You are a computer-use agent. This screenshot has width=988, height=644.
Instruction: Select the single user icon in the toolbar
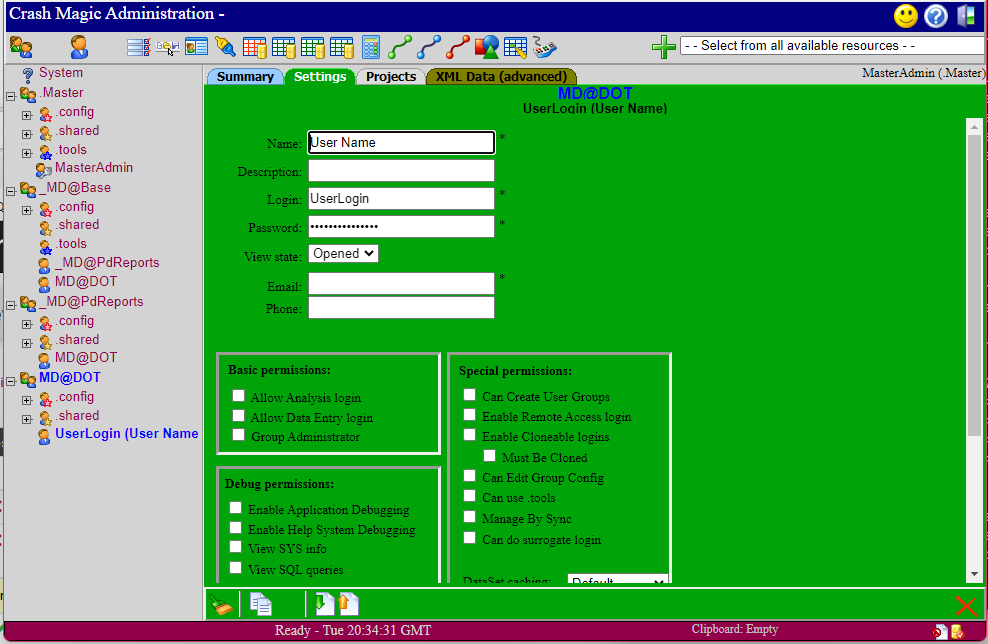tap(77, 47)
